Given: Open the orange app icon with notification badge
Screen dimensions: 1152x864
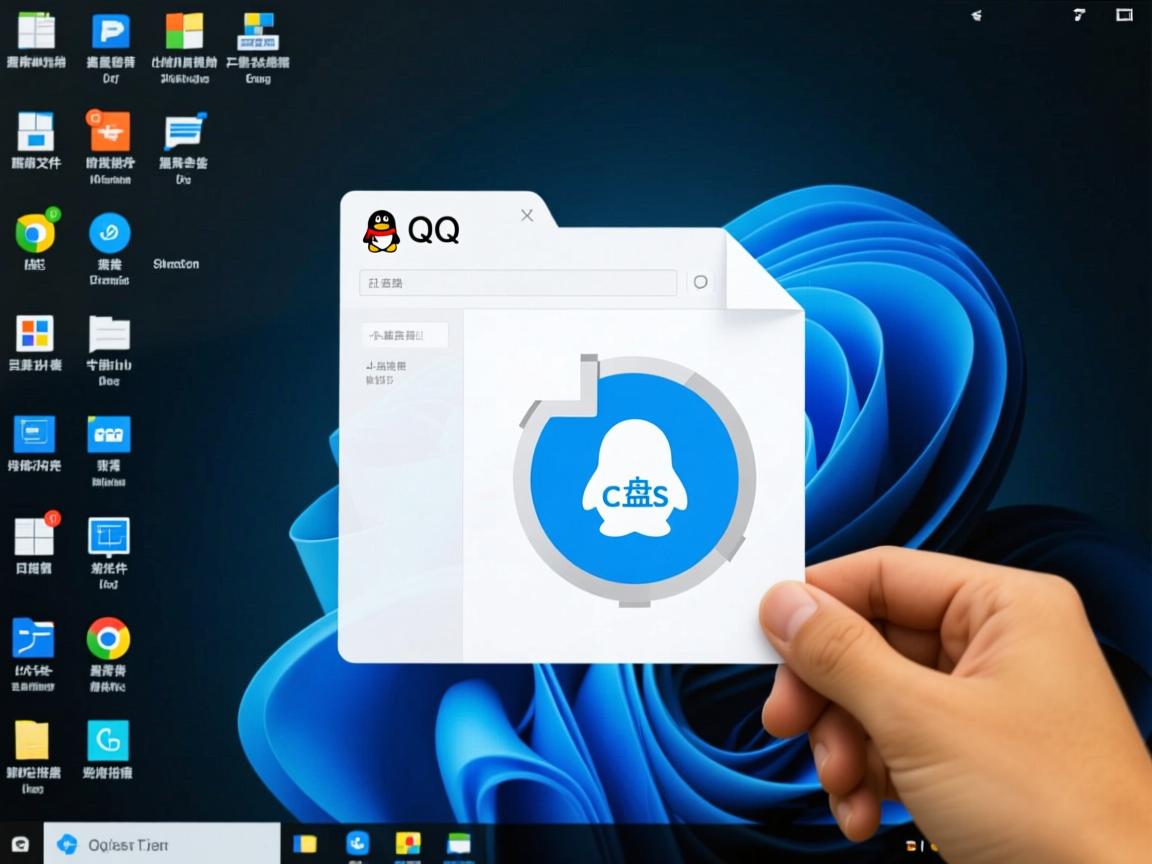Looking at the screenshot, I should coord(110,131).
